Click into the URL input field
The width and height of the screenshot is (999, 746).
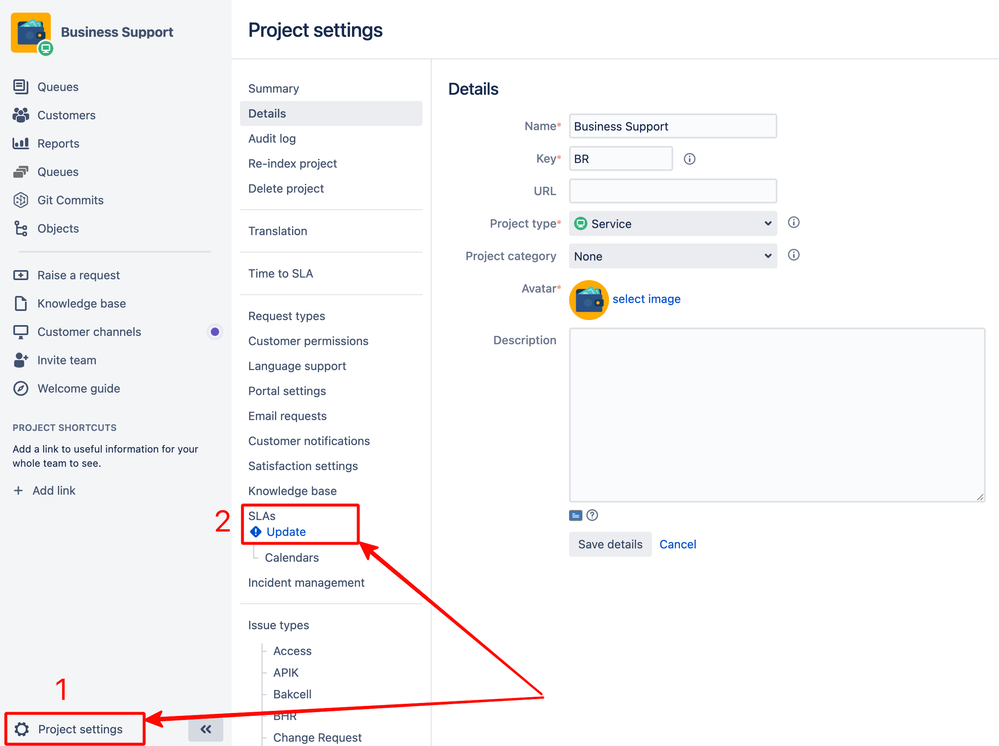(x=673, y=191)
